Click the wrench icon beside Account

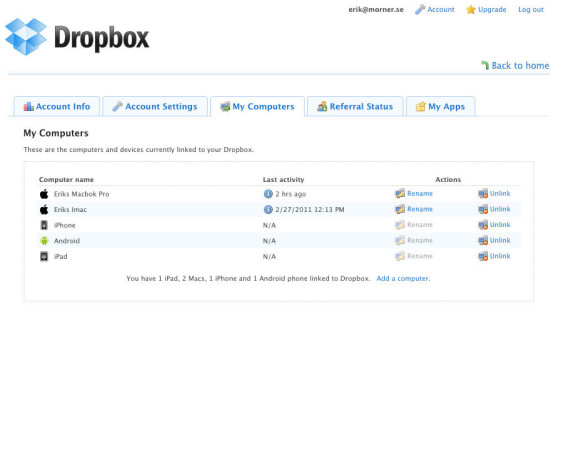pos(420,10)
